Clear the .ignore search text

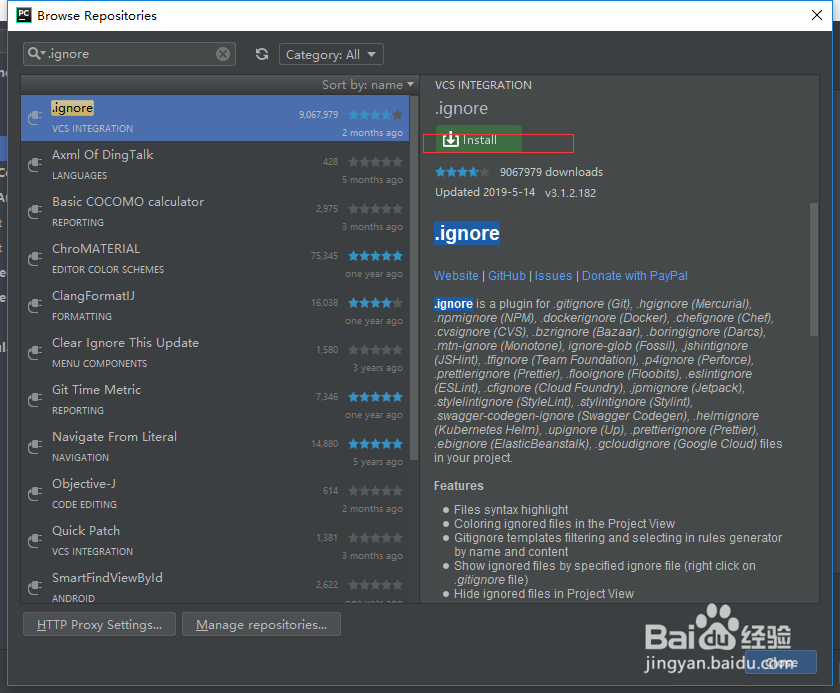click(223, 54)
